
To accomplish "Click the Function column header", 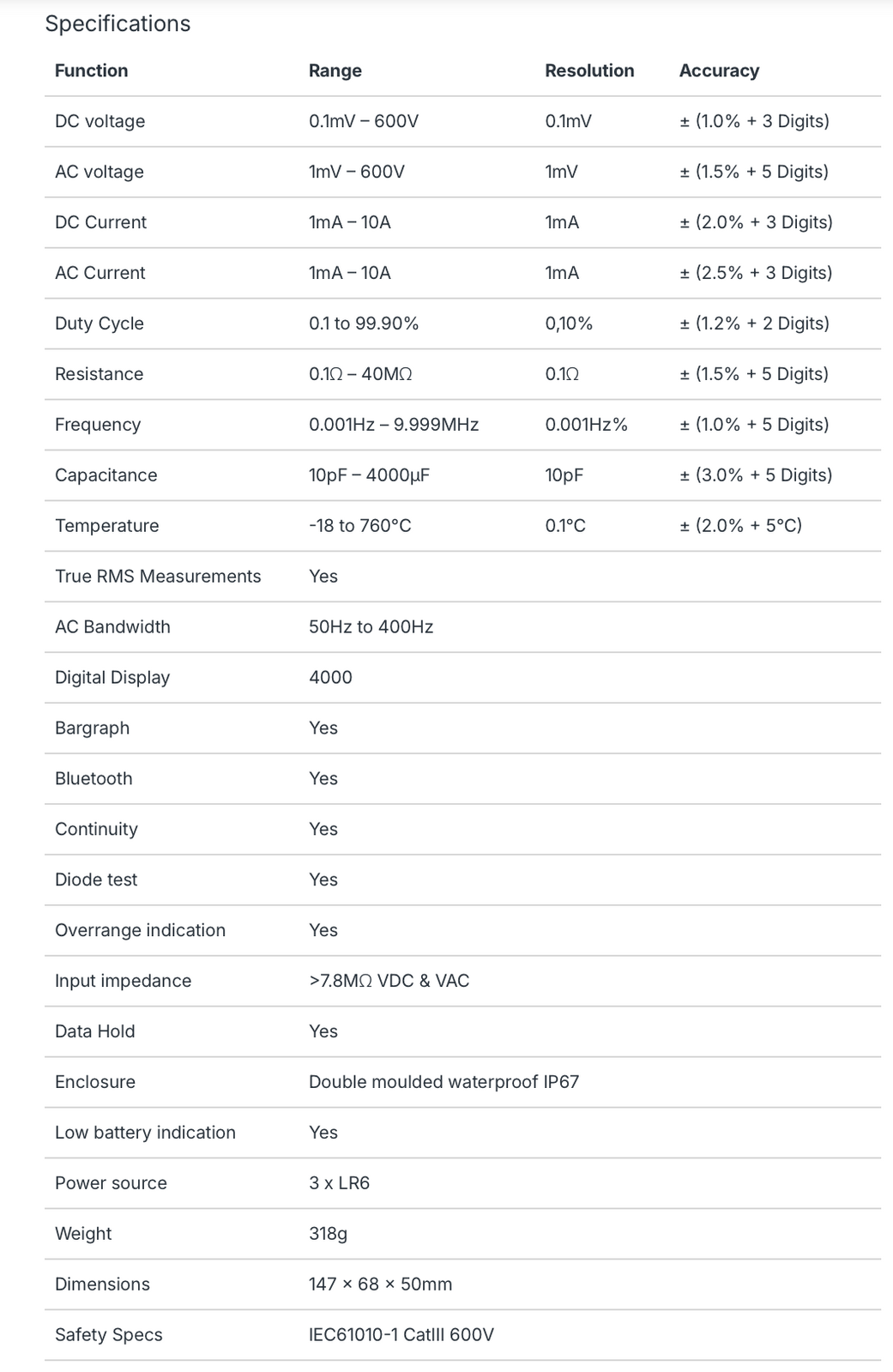I will click(91, 70).
